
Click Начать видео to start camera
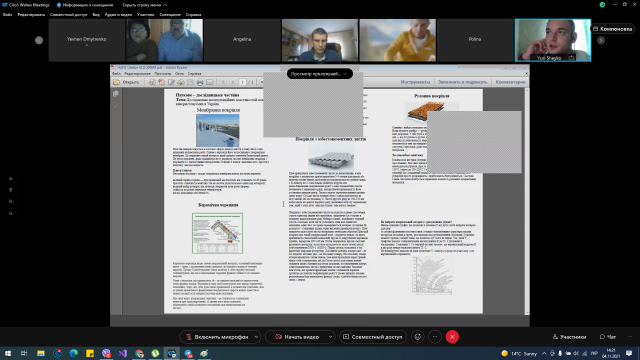297,337
